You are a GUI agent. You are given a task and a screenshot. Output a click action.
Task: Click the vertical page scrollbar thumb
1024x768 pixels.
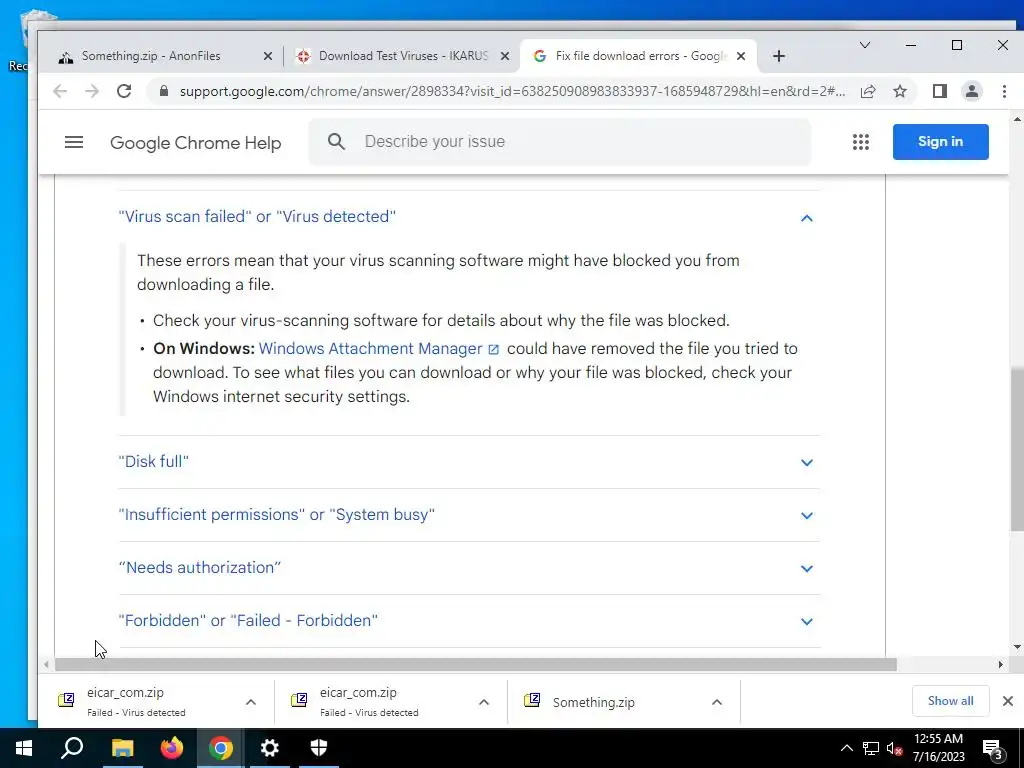point(1017,449)
